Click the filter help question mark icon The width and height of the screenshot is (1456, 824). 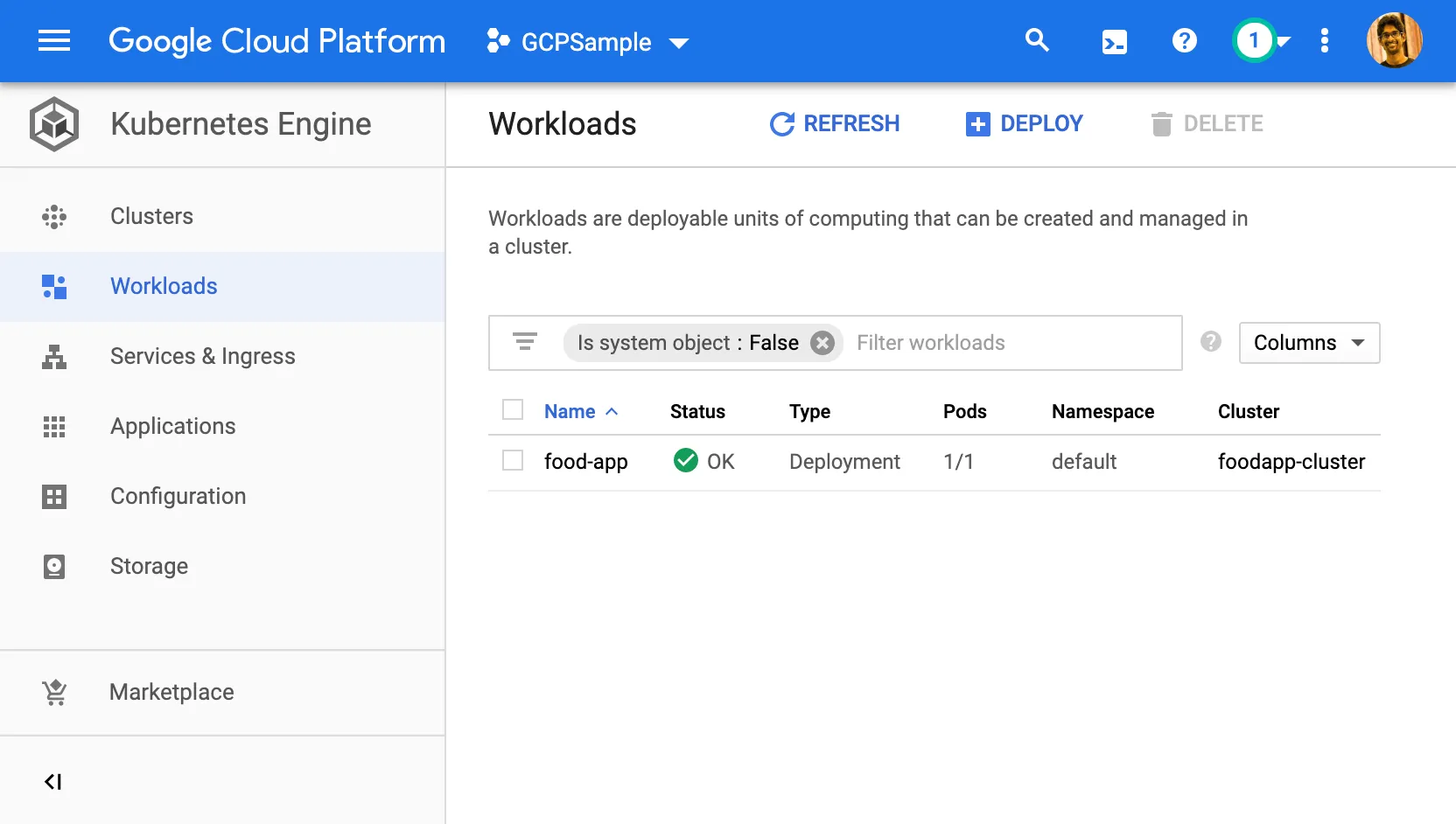(x=1211, y=342)
